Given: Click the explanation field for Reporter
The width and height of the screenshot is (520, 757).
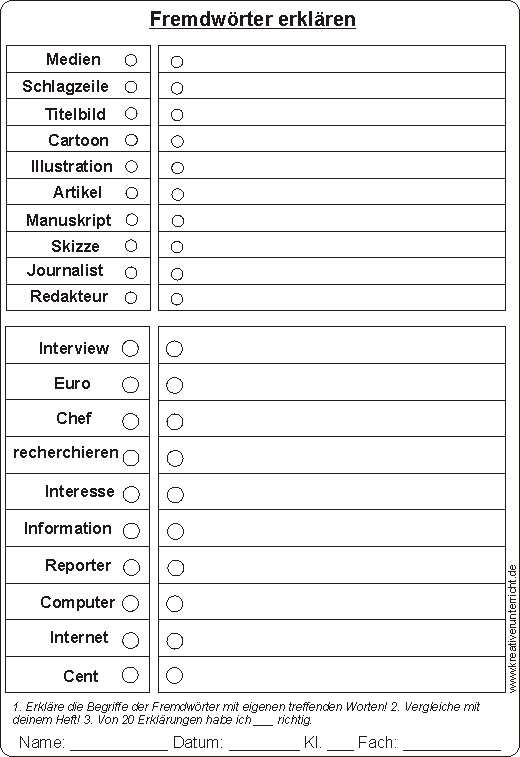Looking at the screenshot, I should [x=332, y=565].
